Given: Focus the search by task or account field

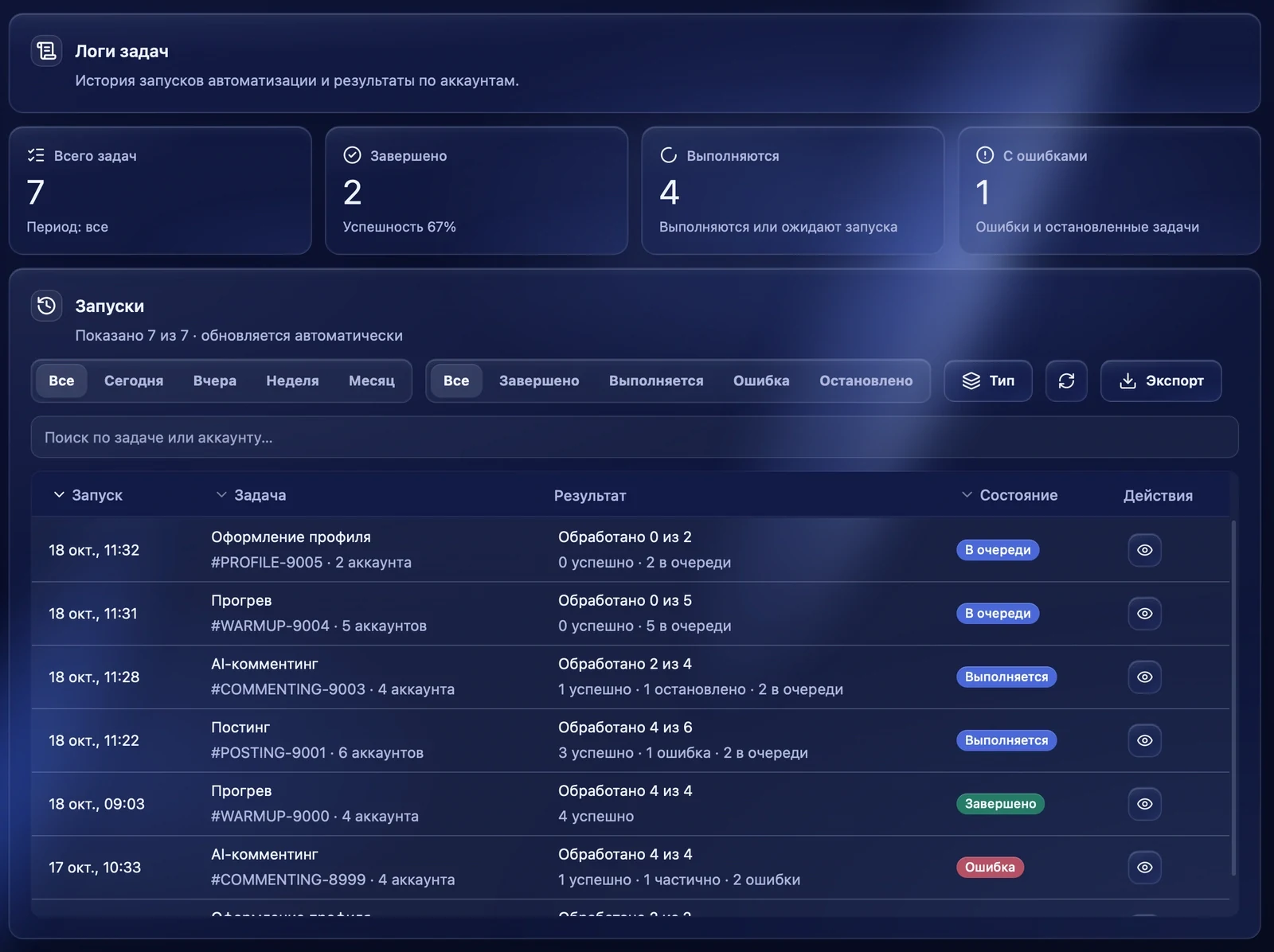Looking at the screenshot, I should pyautogui.click(x=635, y=437).
